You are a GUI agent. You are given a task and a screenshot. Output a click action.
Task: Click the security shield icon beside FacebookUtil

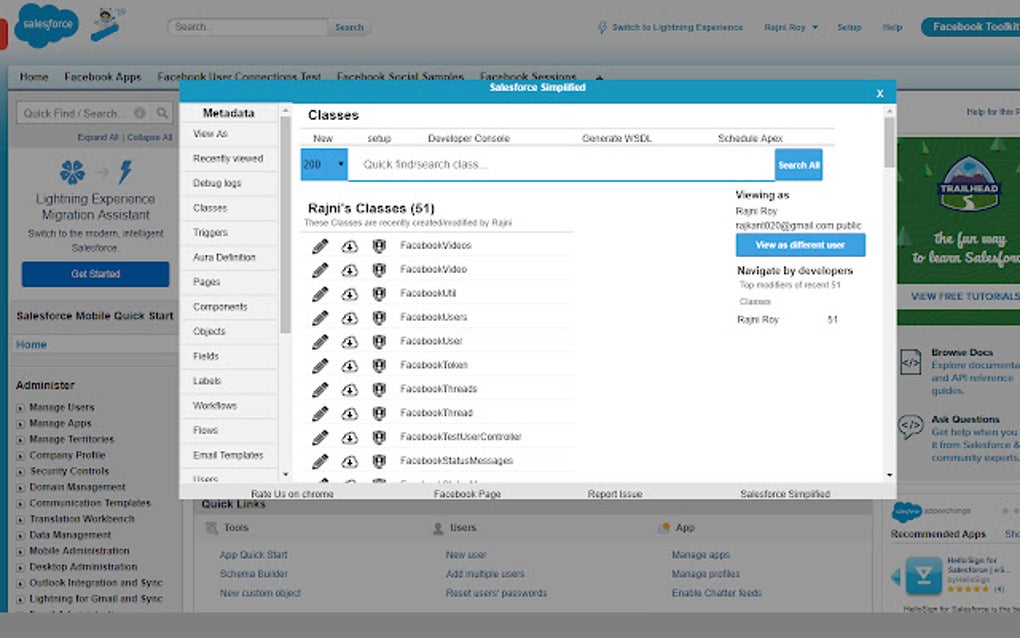378,294
